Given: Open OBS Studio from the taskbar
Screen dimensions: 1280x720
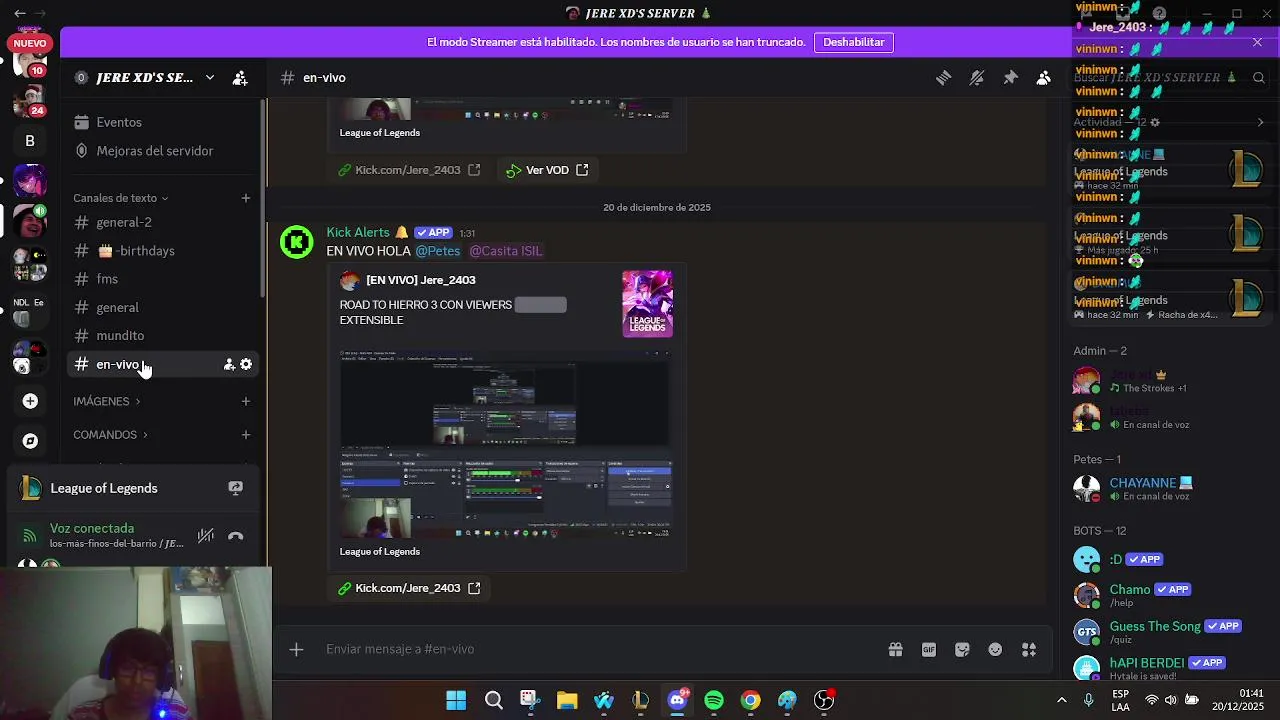Looking at the screenshot, I should tap(824, 700).
